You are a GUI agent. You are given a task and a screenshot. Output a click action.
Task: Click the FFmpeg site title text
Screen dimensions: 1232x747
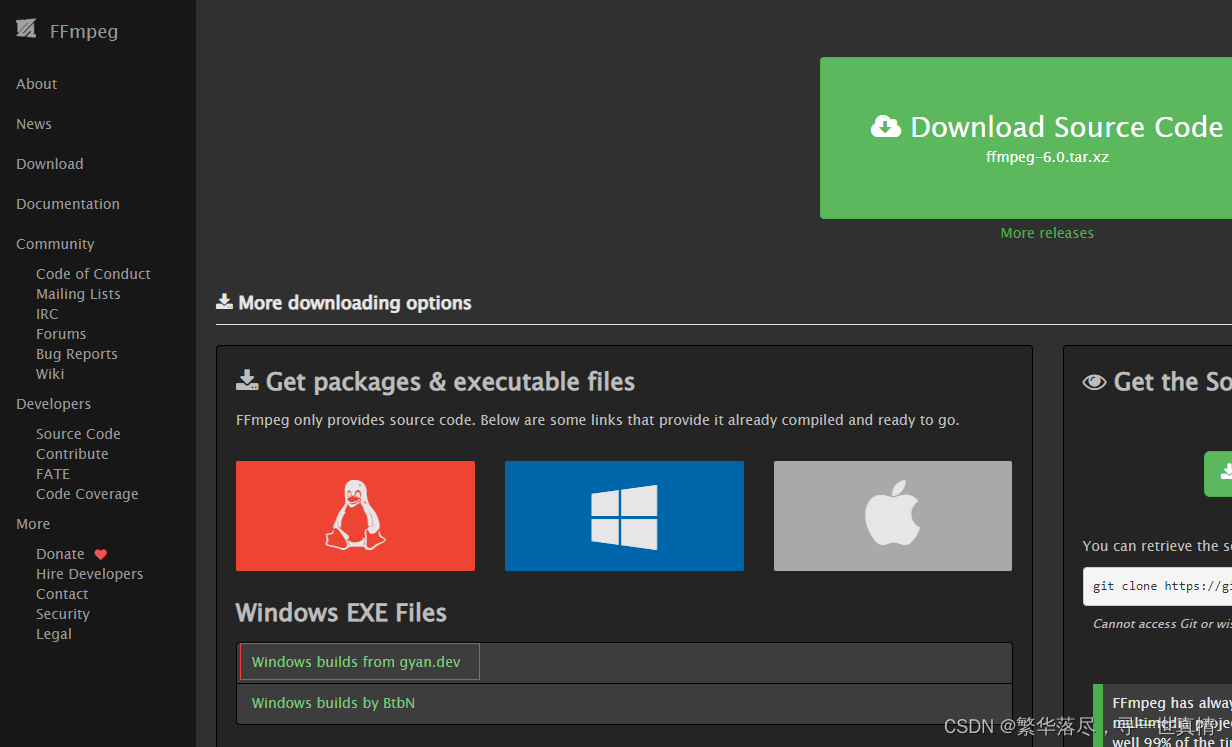coord(84,31)
